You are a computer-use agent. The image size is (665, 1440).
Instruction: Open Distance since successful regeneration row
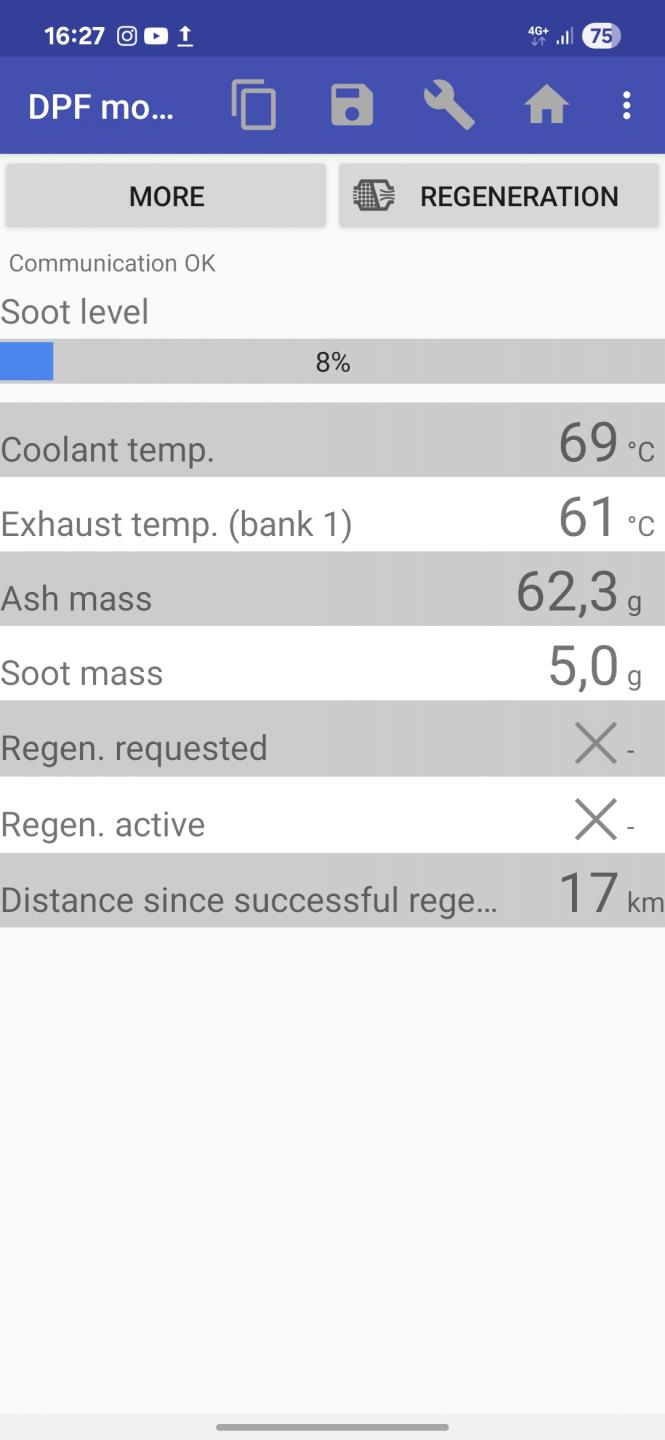point(332,890)
